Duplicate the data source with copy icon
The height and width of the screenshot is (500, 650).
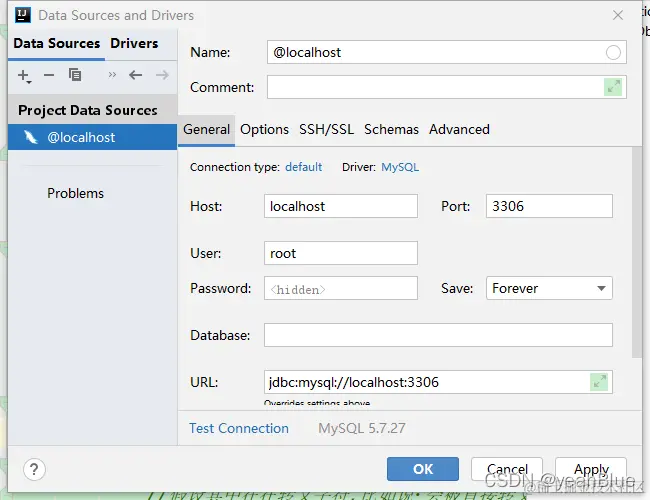(75, 75)
